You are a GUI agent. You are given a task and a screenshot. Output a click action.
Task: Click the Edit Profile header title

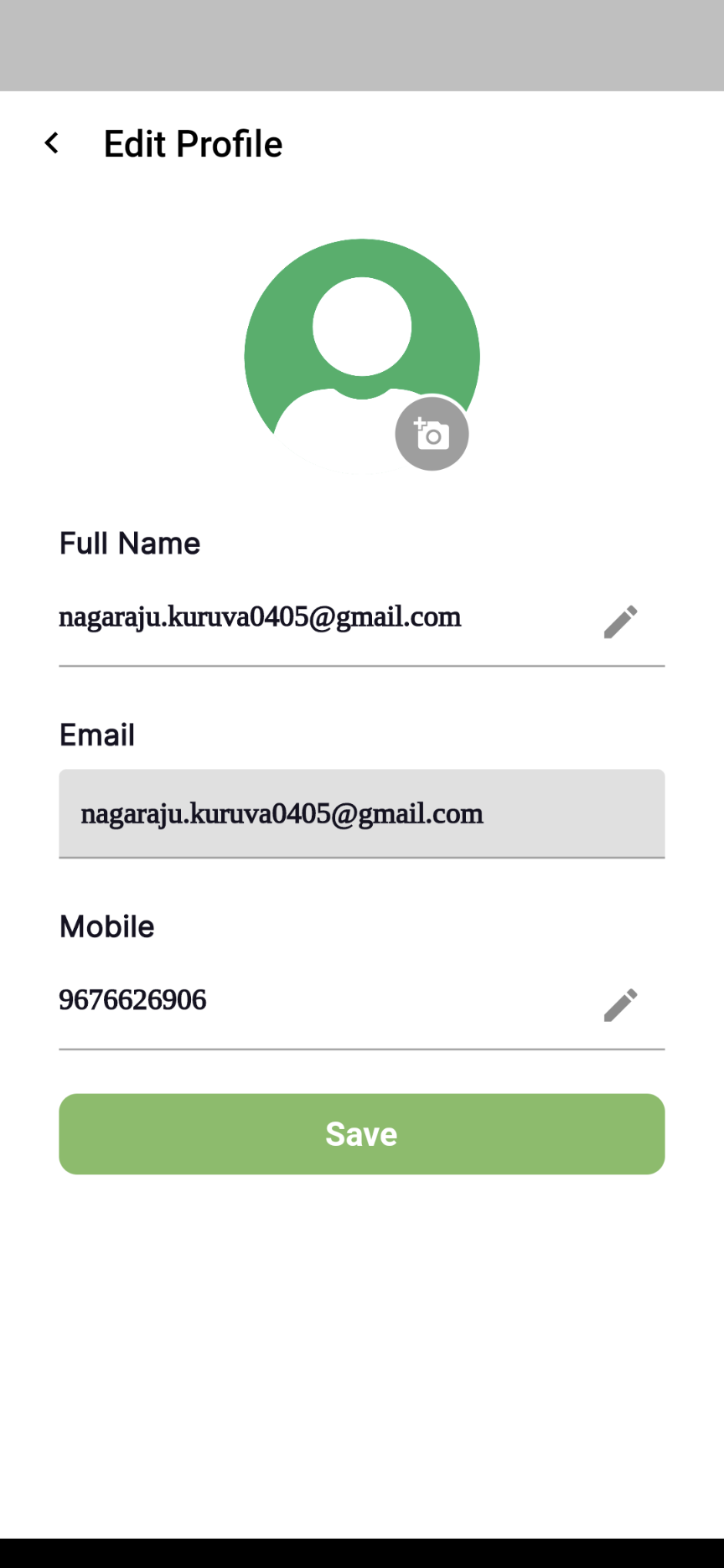[x=193, y=144]
